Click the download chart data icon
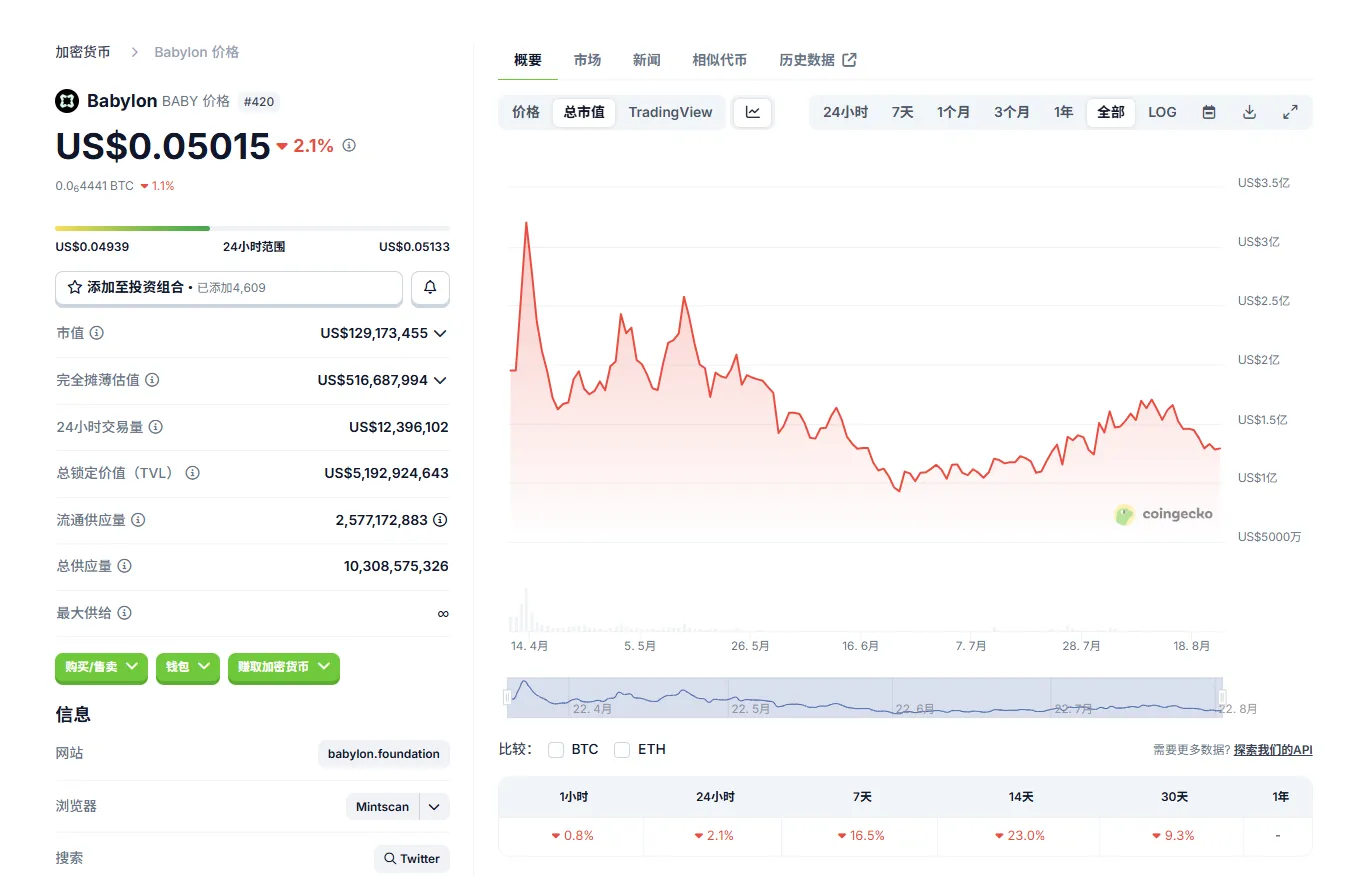Viewport: 1350px width, 876px height. [x=1249, y=112]
